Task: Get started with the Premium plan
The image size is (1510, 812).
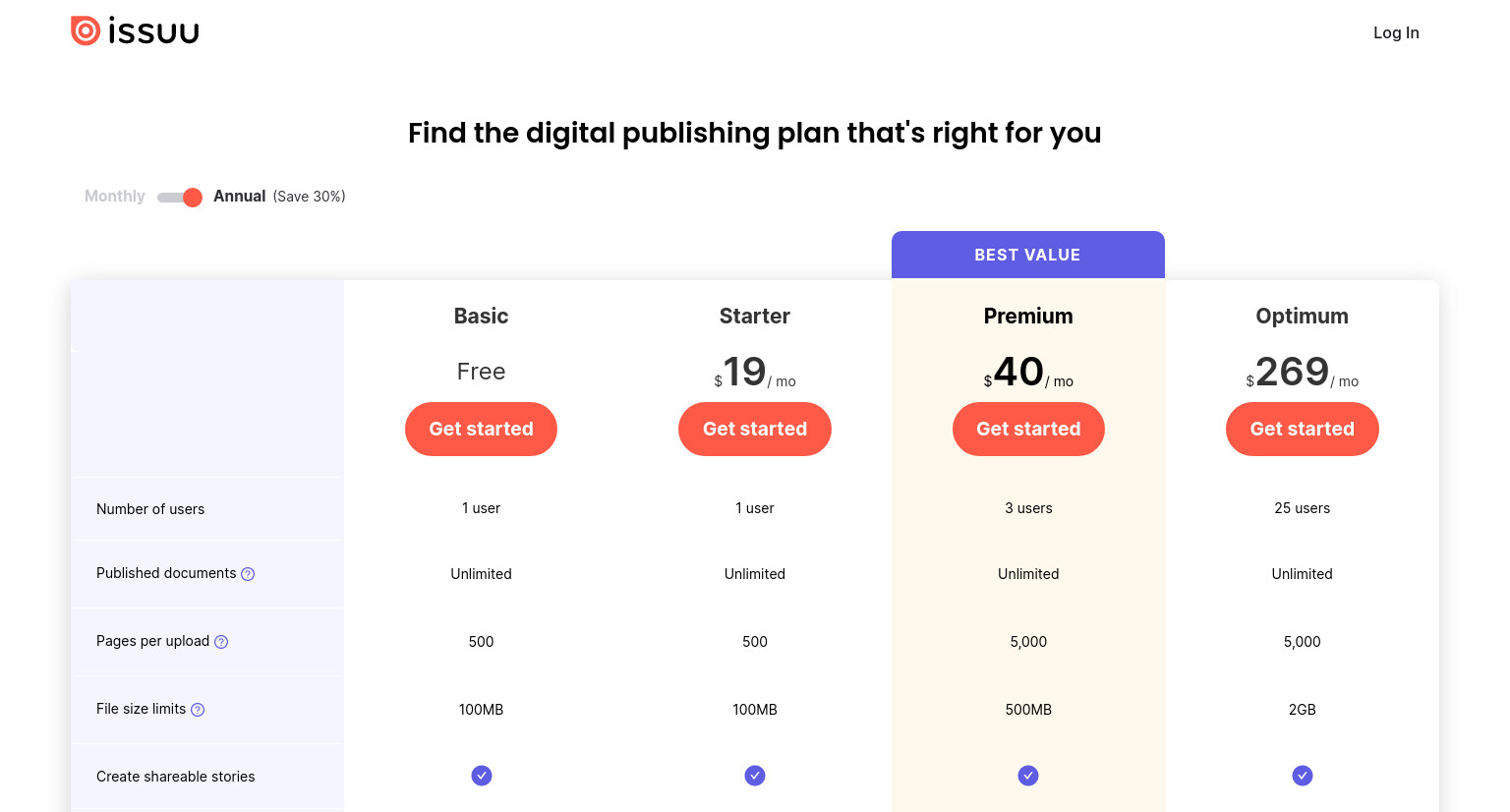Action: 1028,429
